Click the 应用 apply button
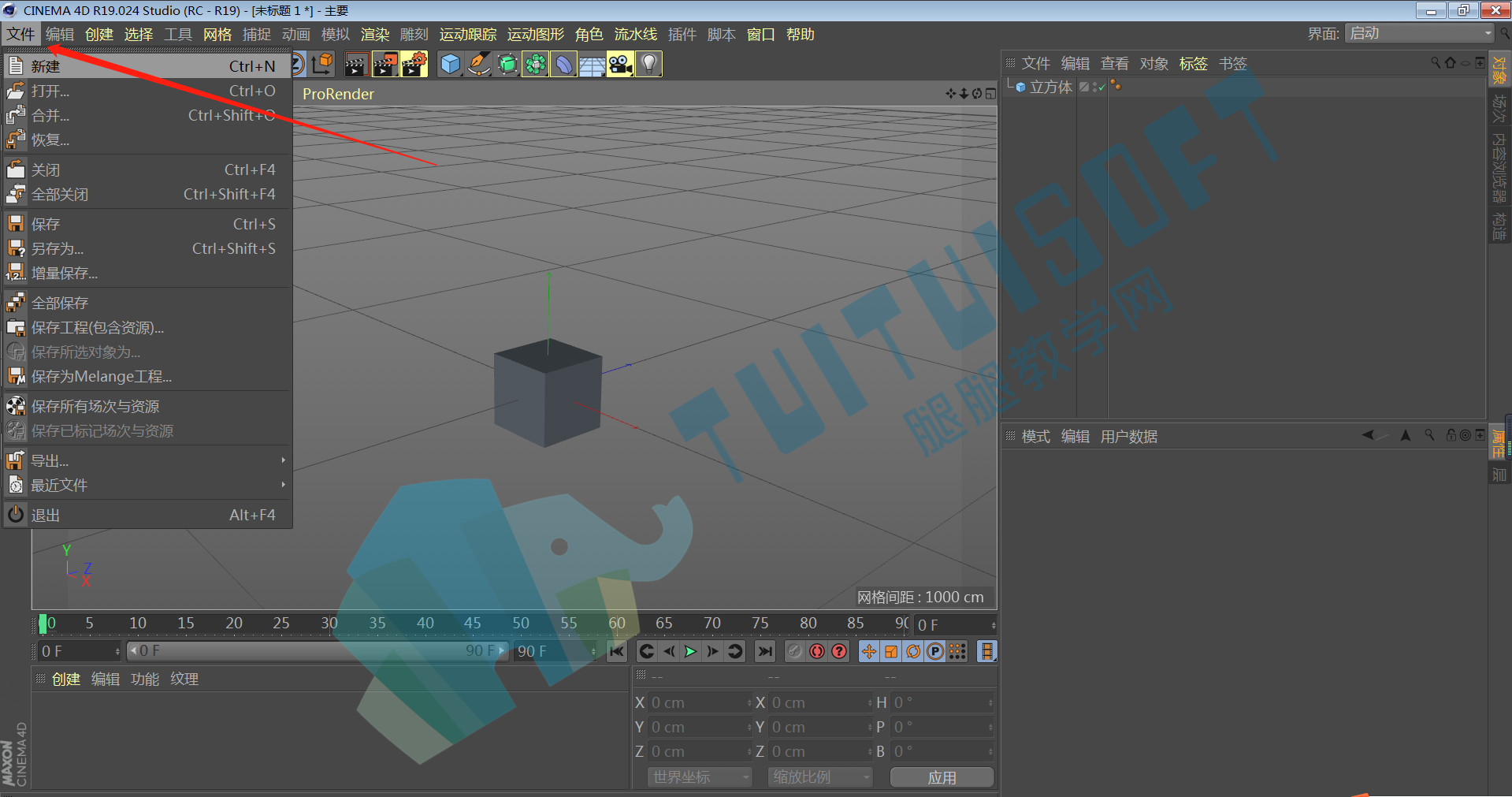The height and width of the screenshot is (797, 1512). point(942,777)
